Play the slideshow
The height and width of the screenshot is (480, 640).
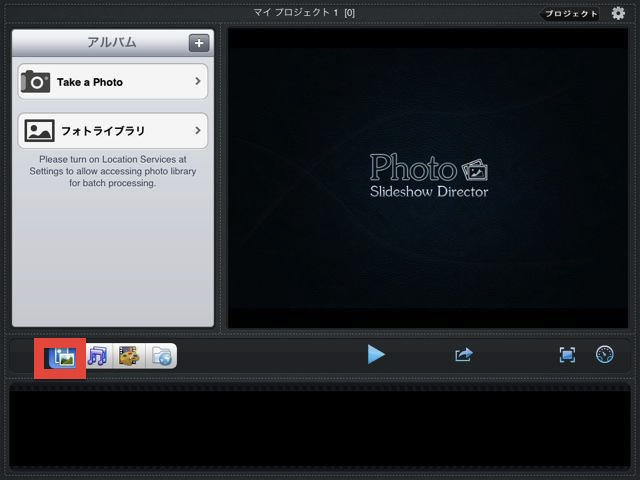pos(376,354)
